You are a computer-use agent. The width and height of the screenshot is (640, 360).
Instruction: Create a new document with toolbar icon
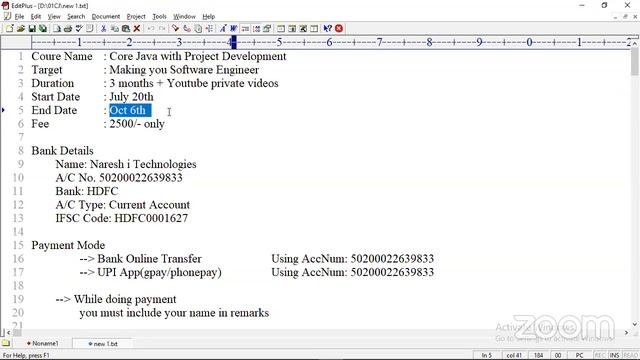coord(9,29)
